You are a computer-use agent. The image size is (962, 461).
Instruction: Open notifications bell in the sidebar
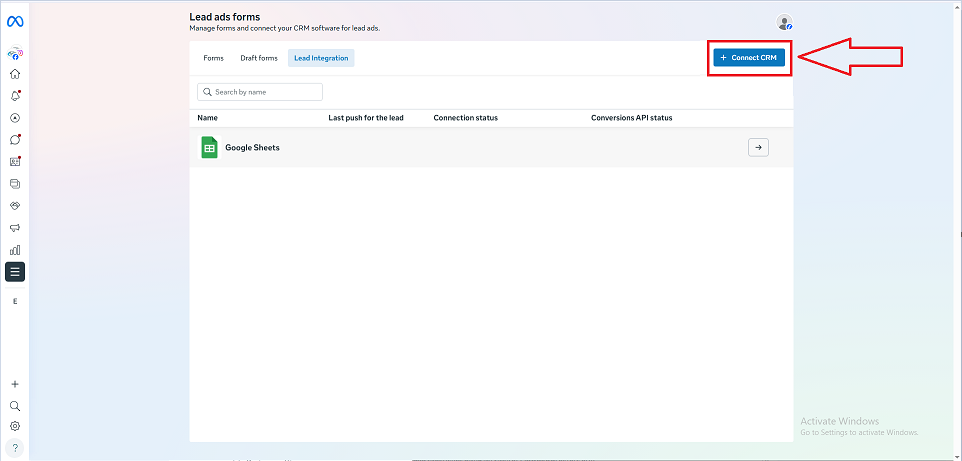[x=15, y=96]
